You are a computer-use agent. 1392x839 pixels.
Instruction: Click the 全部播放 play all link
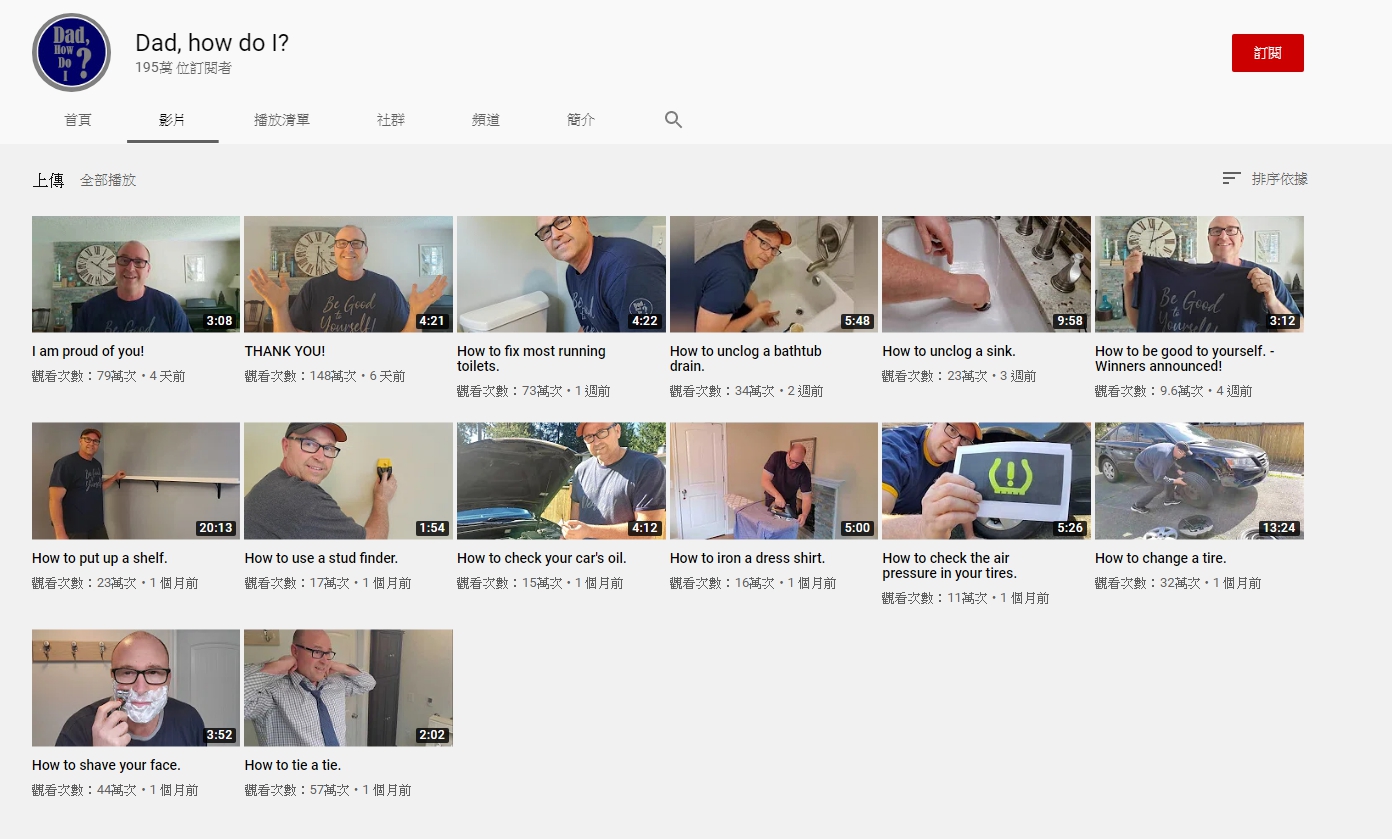108,181
